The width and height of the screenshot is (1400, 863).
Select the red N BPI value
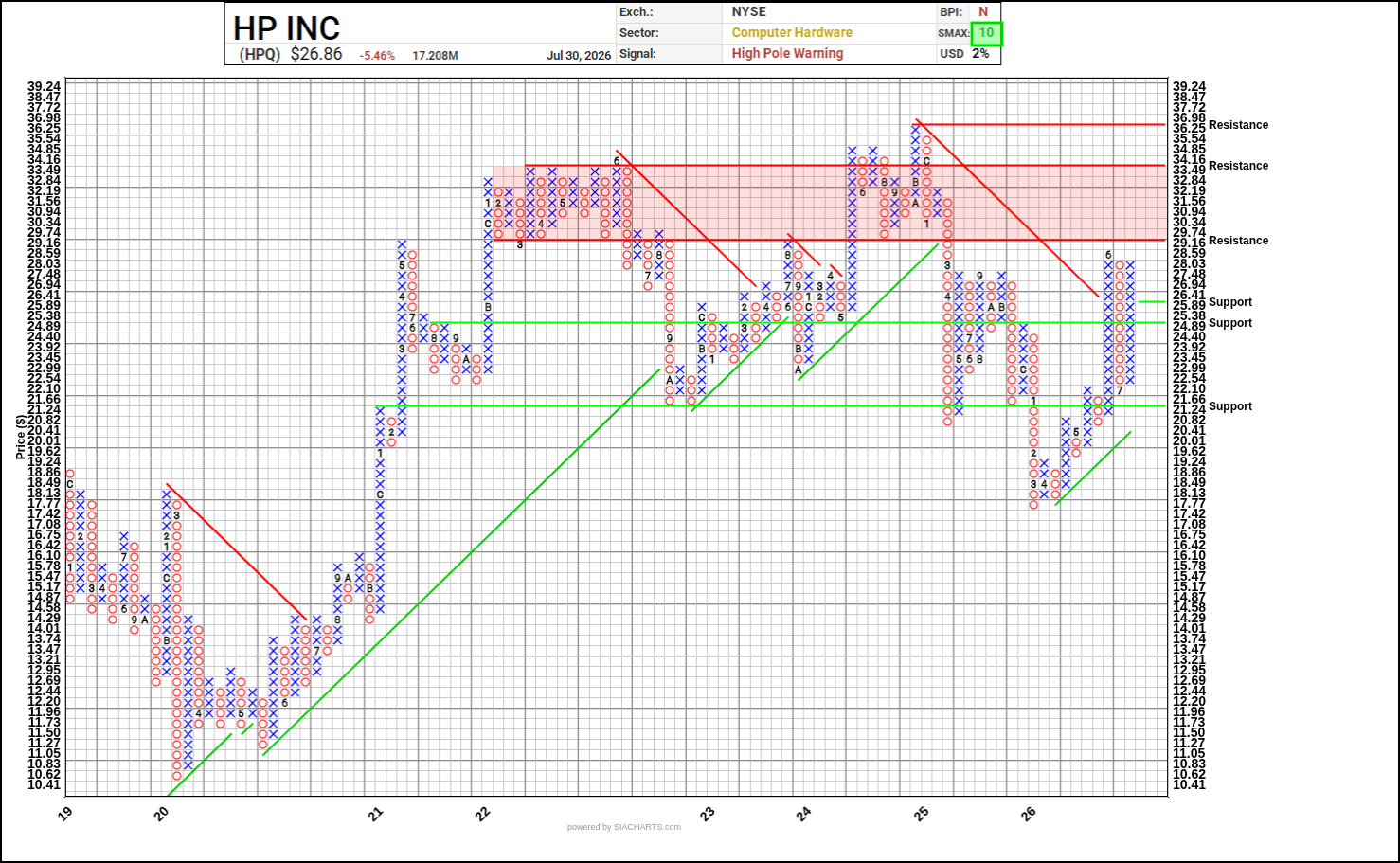(983, 12)
